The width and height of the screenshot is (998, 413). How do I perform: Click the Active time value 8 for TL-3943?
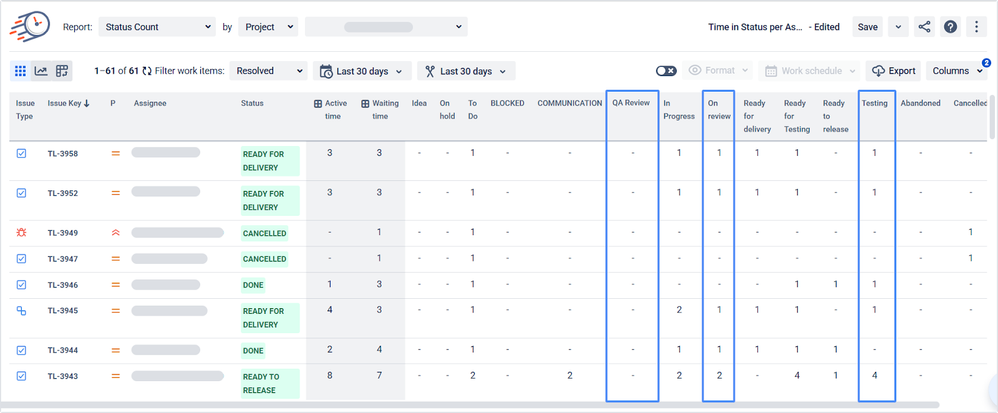[330, 375]
